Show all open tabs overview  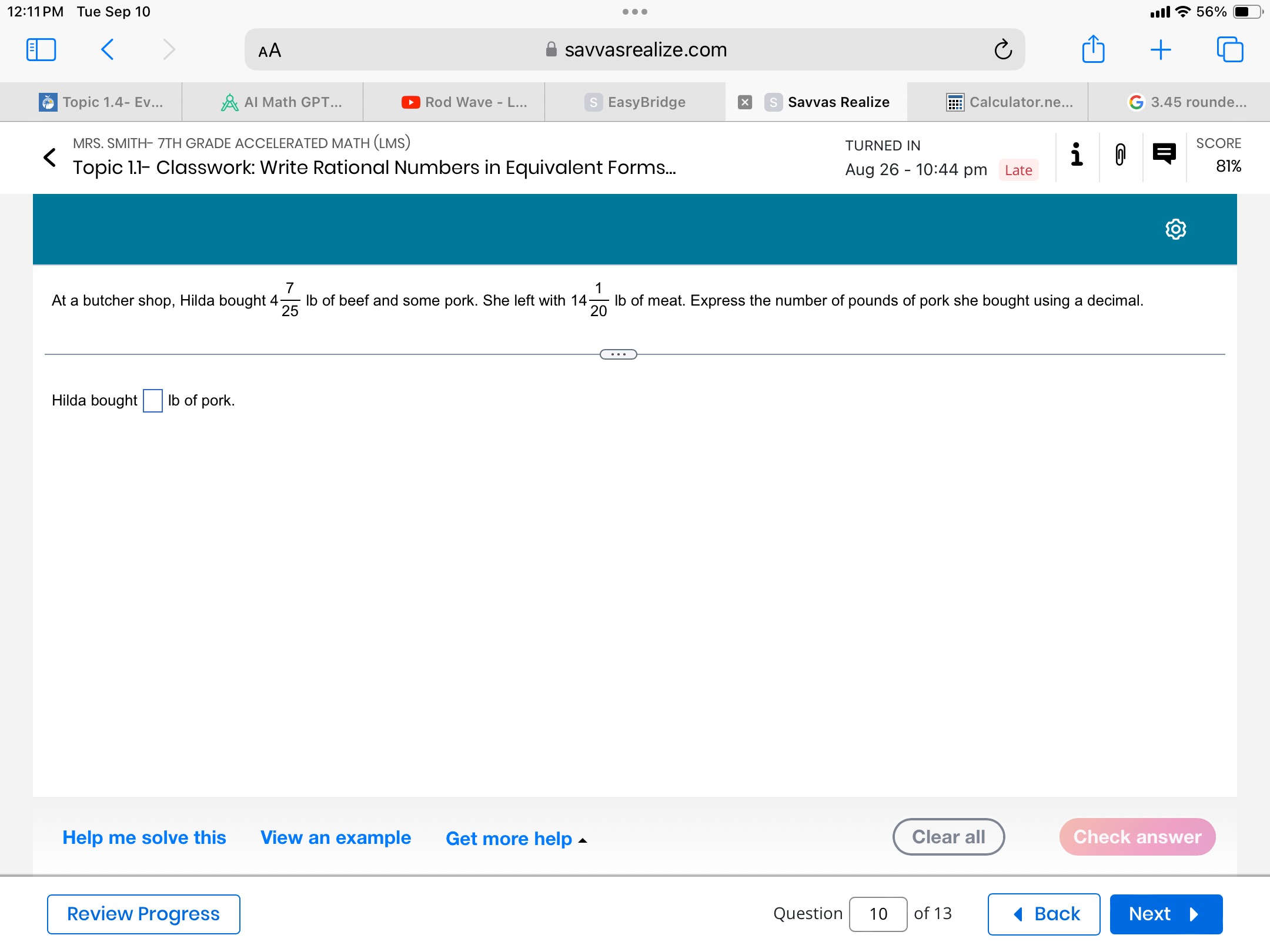(1230, 49)
